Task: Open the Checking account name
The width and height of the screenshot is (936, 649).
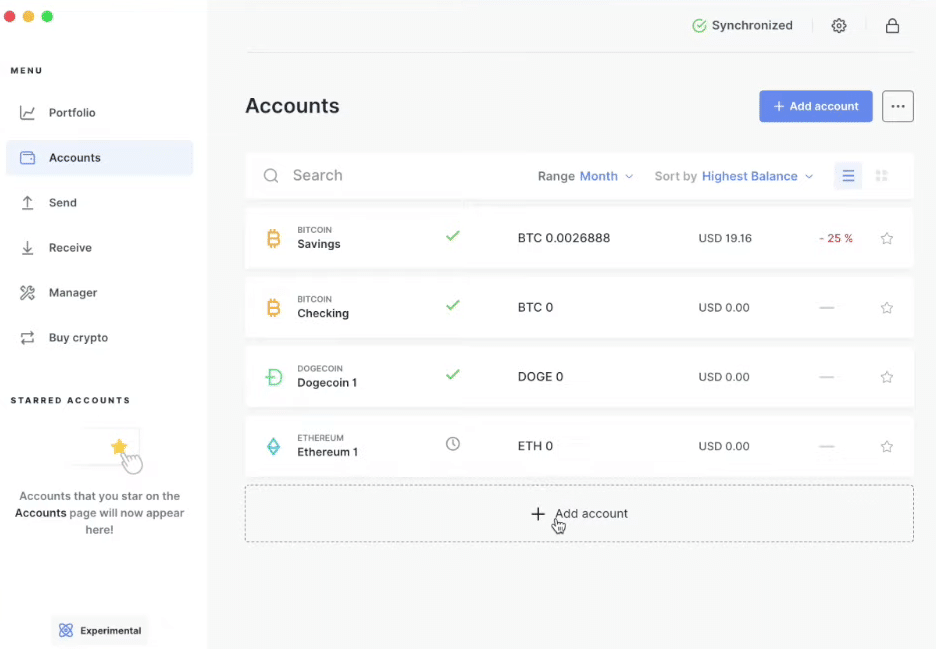Action: 323,313
